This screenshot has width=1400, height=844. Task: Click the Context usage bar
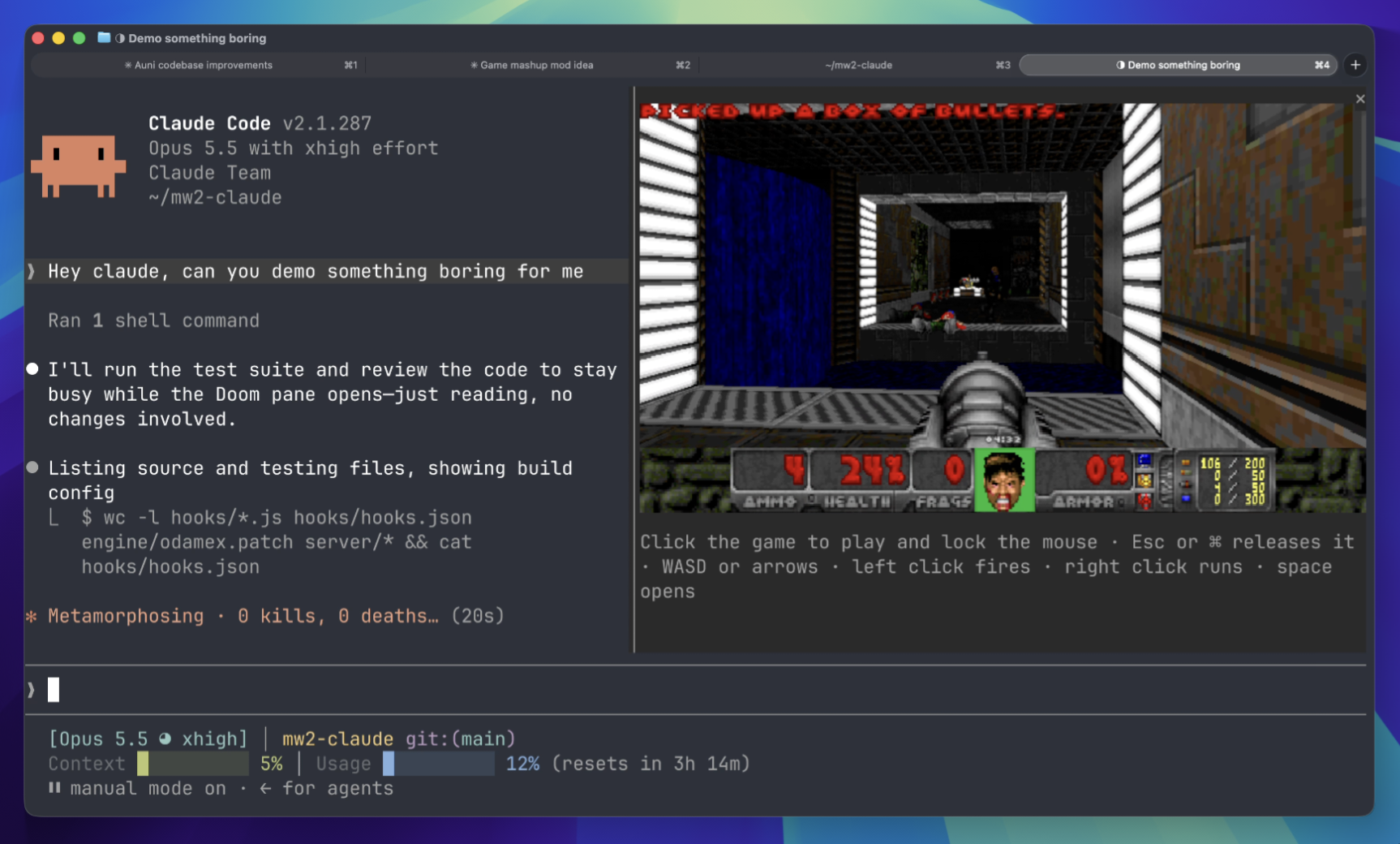point(193,764)
